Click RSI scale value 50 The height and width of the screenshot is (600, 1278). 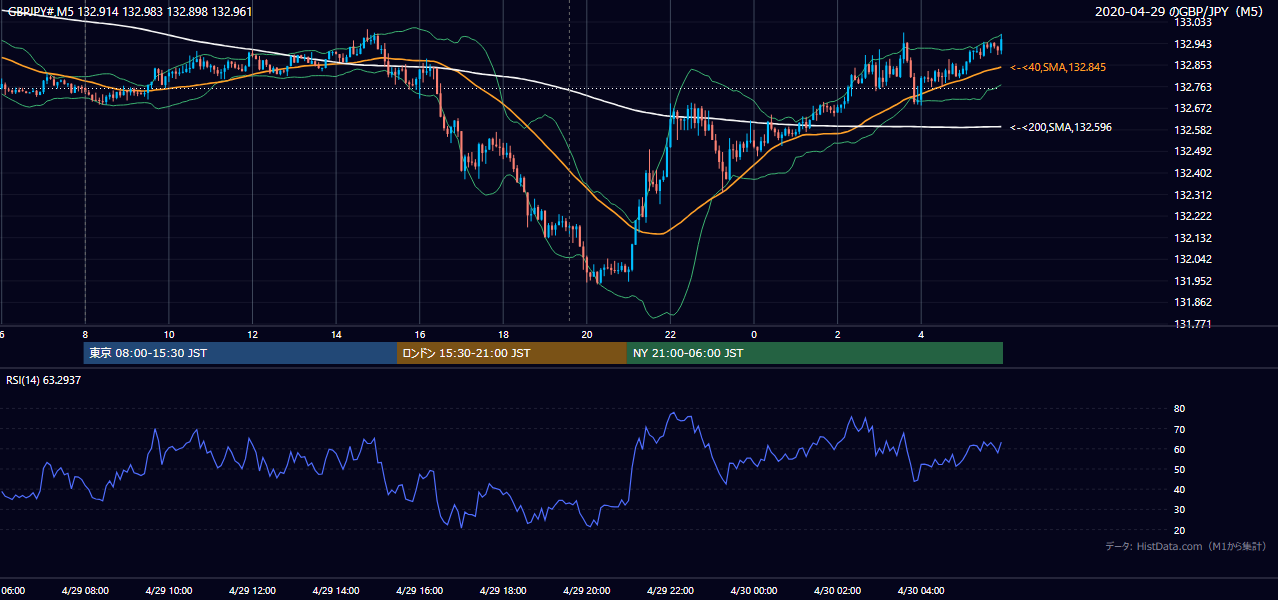coord(1179,469)
